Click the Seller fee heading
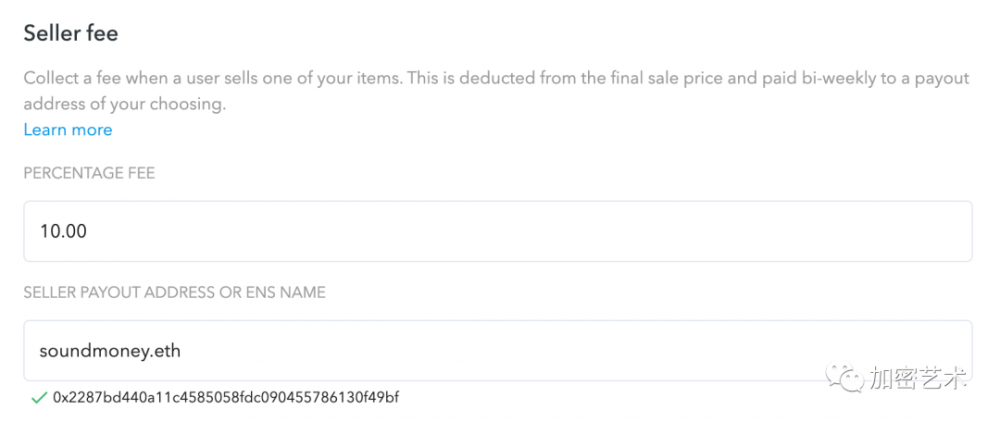1000x422 pixels. [x=71, y=33]
